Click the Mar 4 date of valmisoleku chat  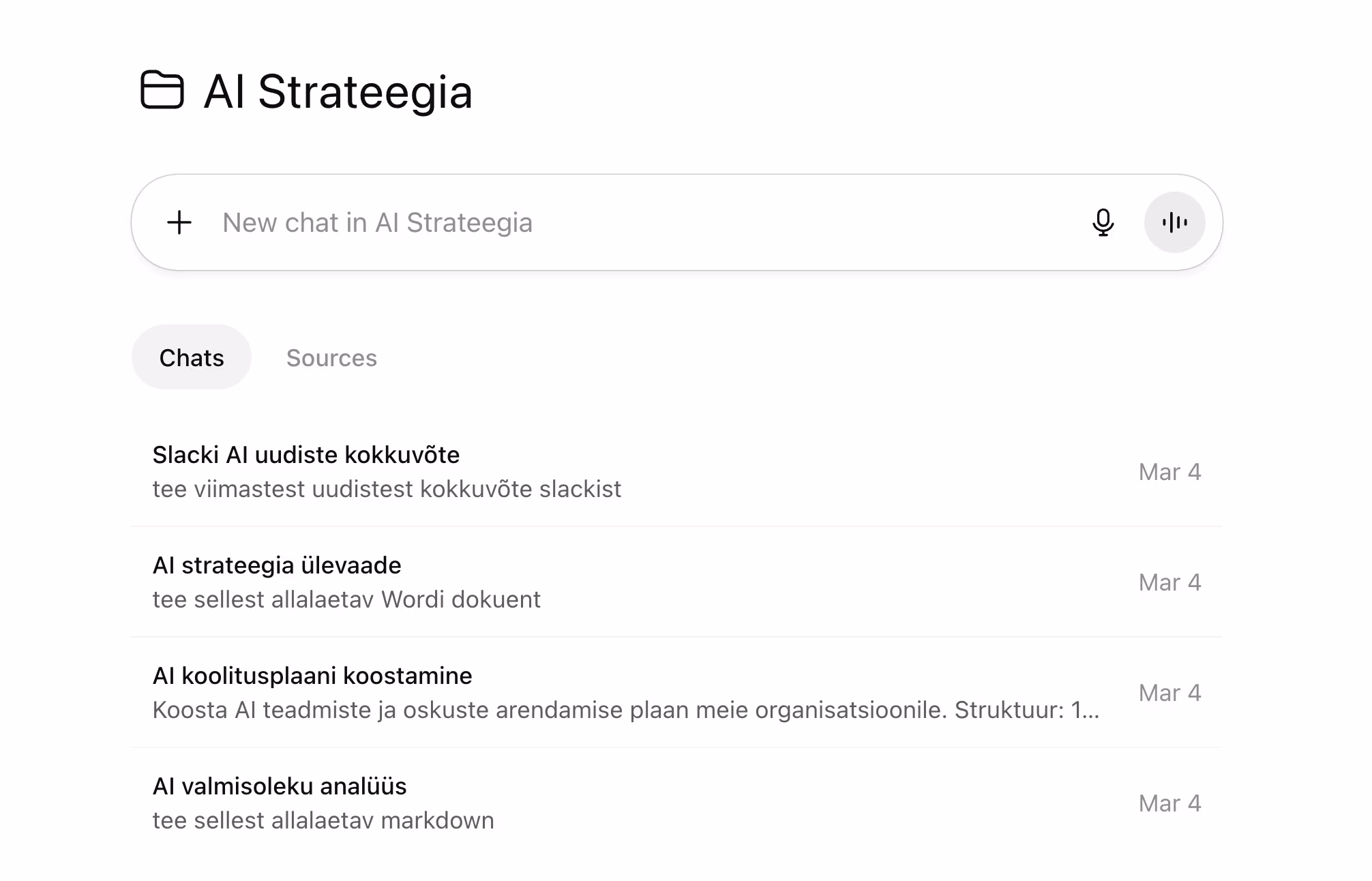coord(1169,803)
